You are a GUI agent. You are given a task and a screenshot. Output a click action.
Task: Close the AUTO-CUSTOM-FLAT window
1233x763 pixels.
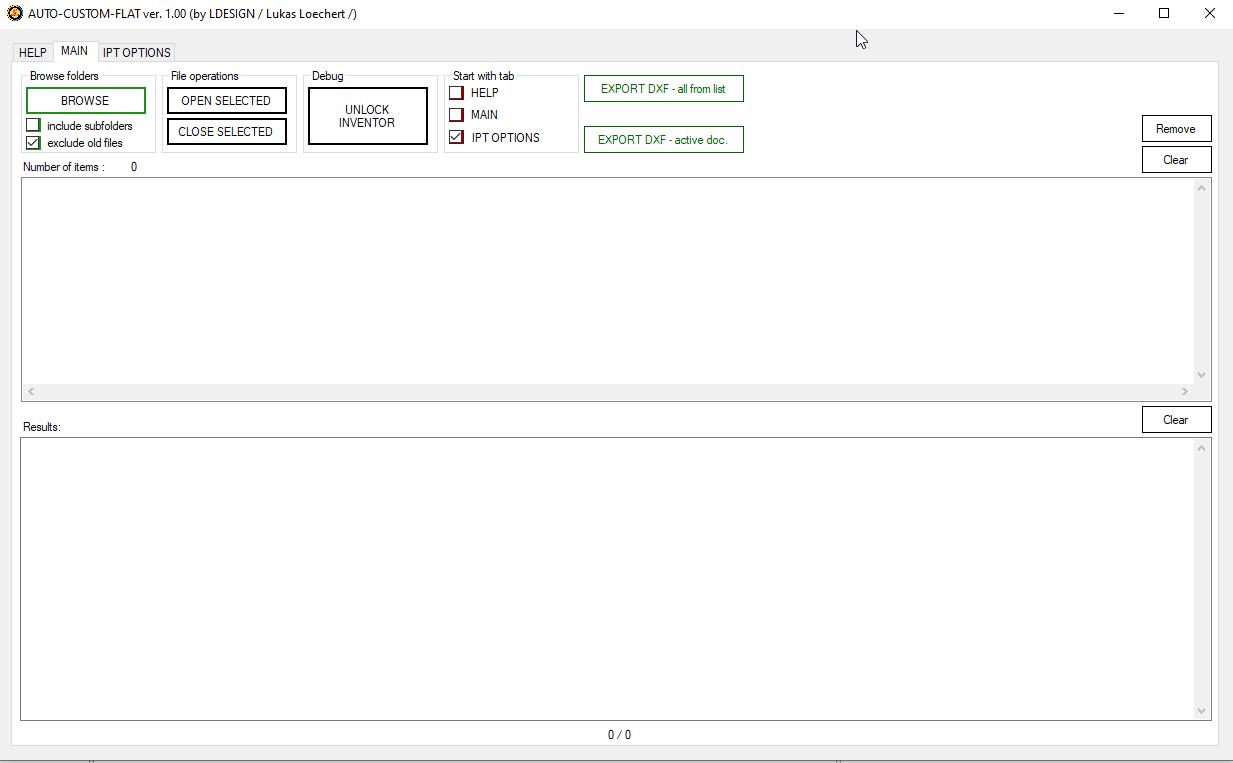1210,13
